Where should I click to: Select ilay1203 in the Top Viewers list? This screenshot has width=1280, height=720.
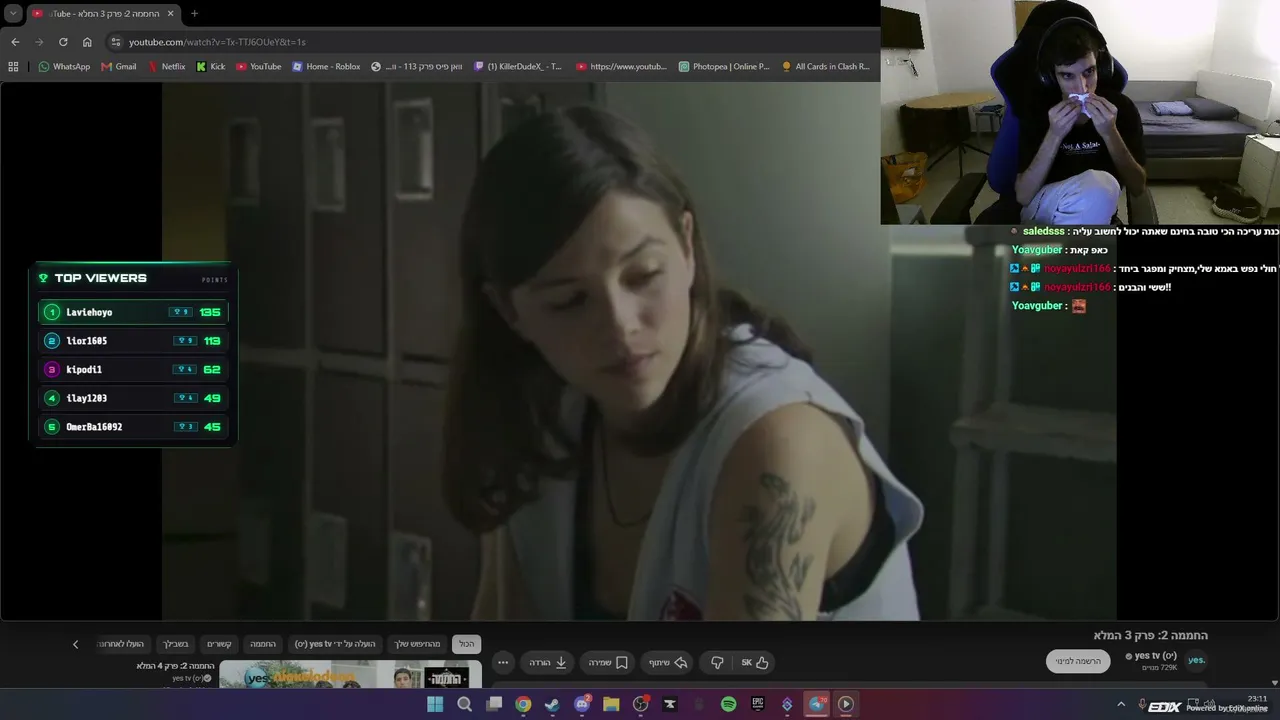[133, 398]
